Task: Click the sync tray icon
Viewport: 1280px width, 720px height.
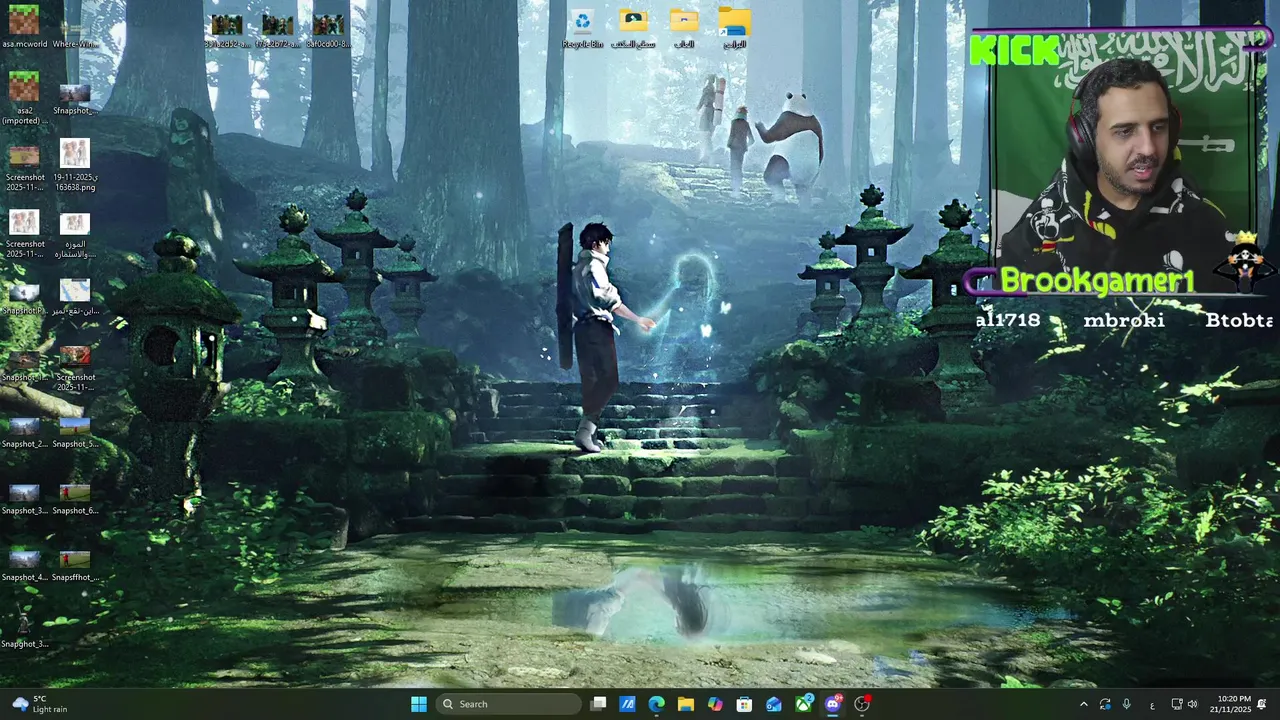Action: pos(1105,705)
